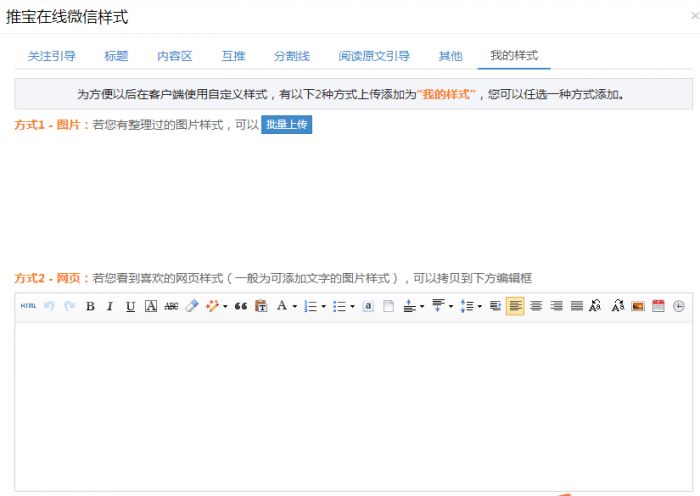Set paragraph spacing before

coord(409,306)
